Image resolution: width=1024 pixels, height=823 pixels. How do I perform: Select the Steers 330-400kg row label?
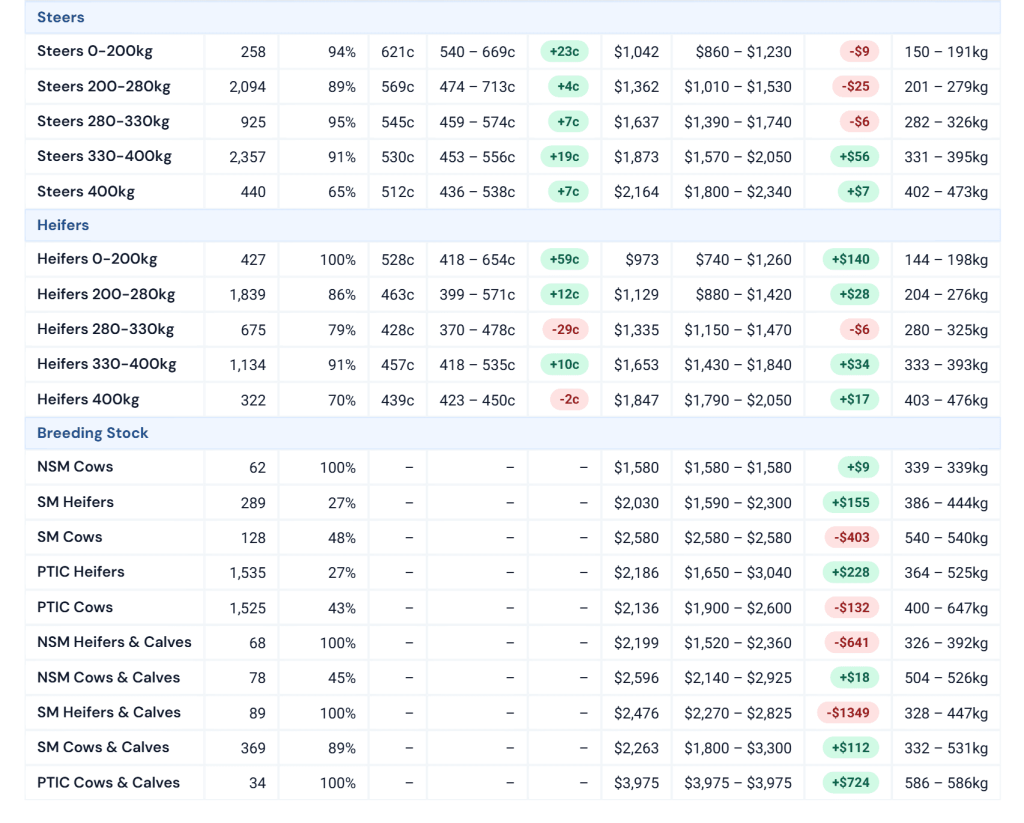coord(104,156)
